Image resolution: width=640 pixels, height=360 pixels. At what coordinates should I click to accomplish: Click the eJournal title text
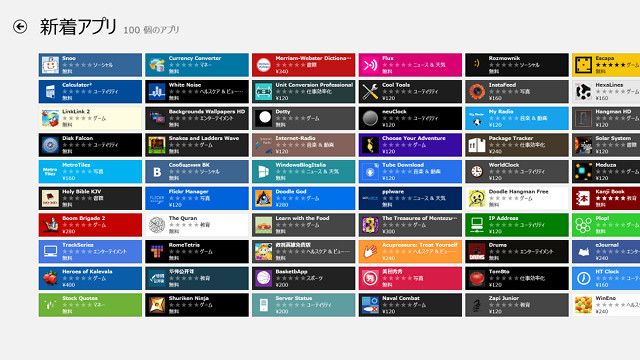click(607, 245)
